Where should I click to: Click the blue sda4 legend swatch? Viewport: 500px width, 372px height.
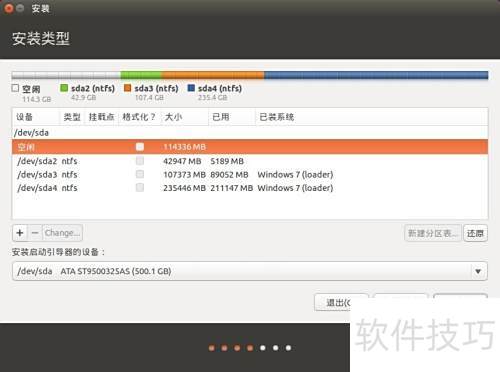tap(191, 88)
